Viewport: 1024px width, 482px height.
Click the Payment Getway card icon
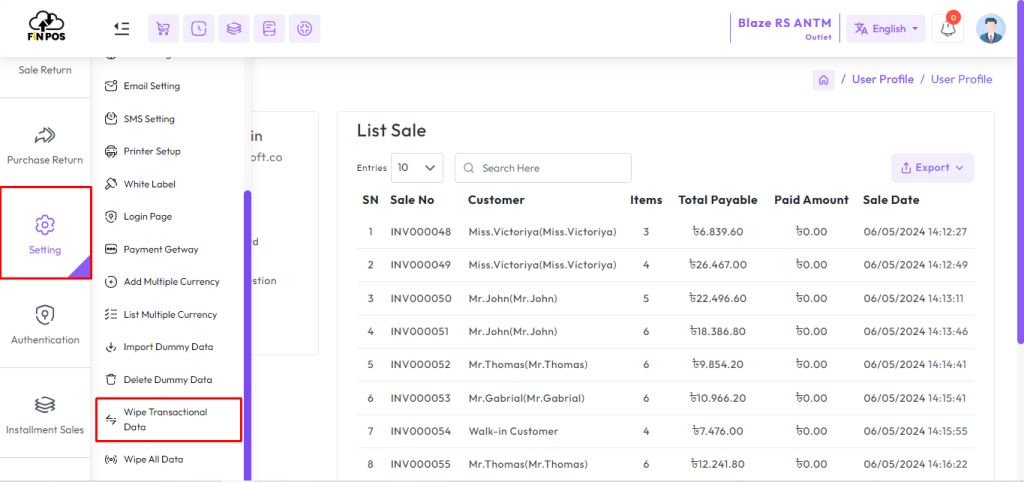tap(111, 249)
